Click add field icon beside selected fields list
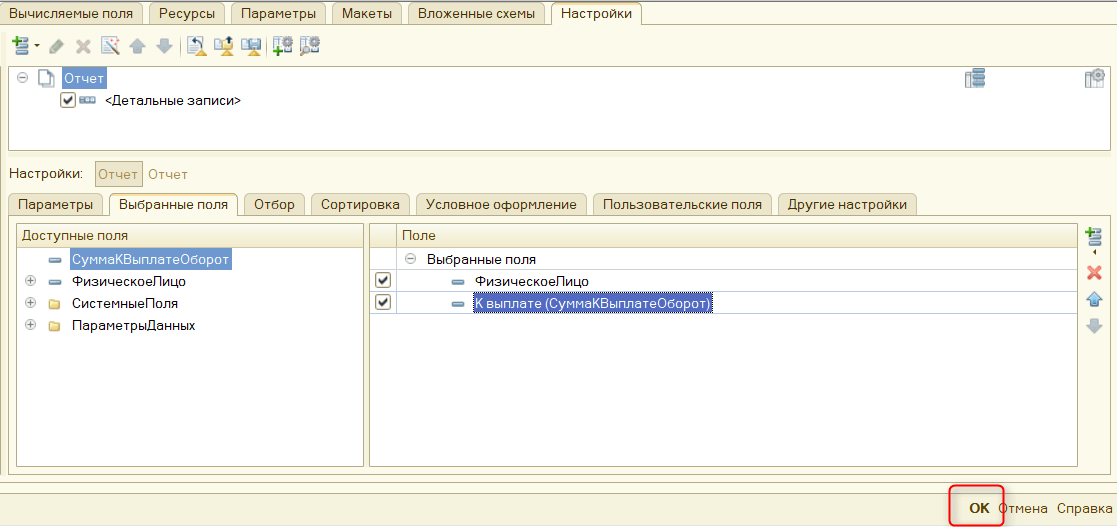This screenshot has width=1117, height=527. pos(1093,238)
